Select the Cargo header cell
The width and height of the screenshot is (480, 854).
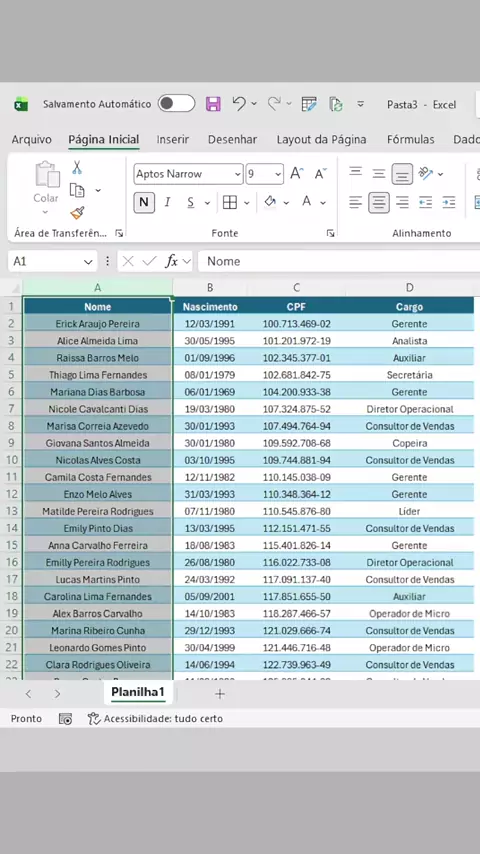click(x=410, y=307)
